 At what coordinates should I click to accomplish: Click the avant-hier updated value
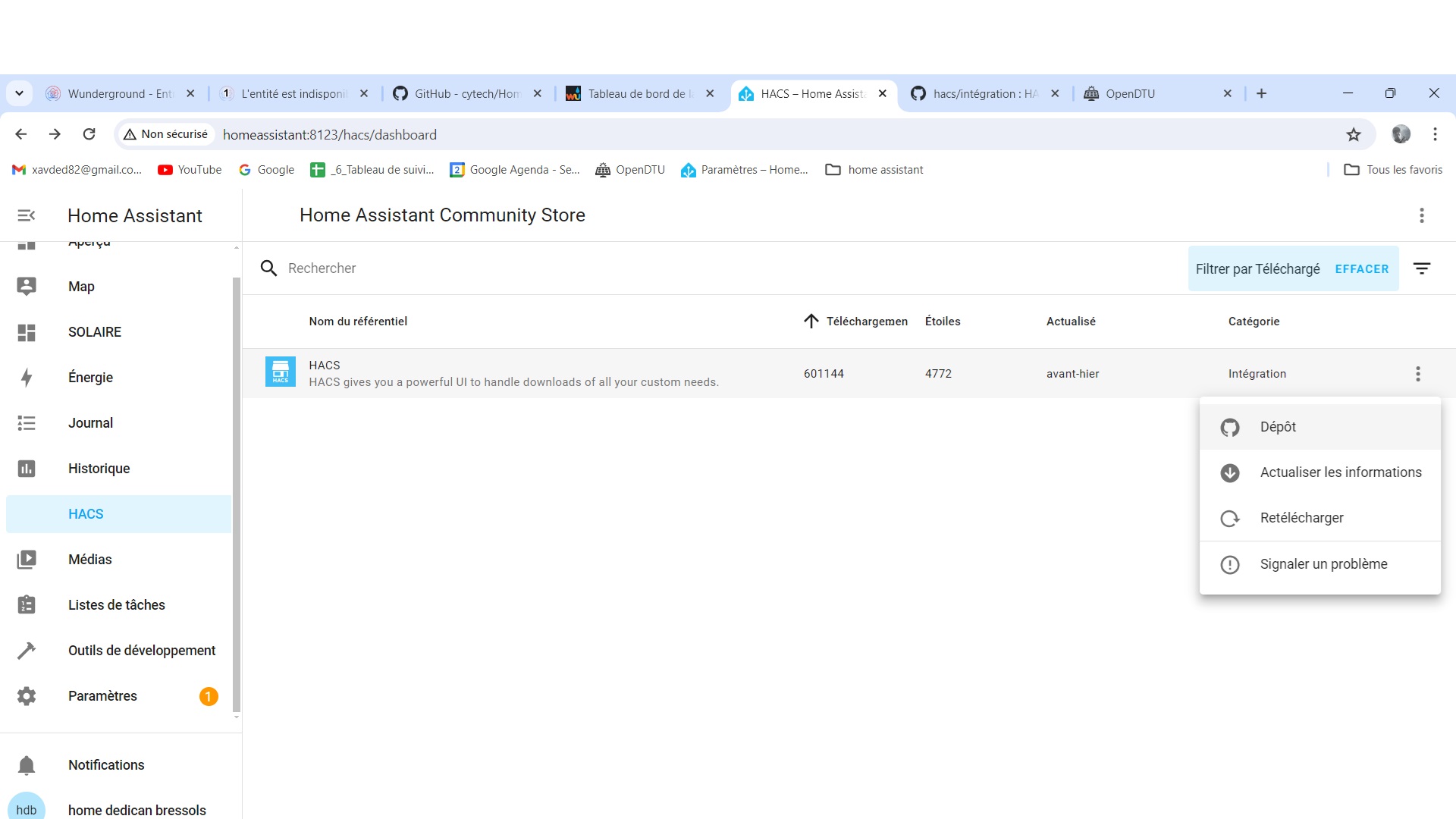pos(1072,374)
